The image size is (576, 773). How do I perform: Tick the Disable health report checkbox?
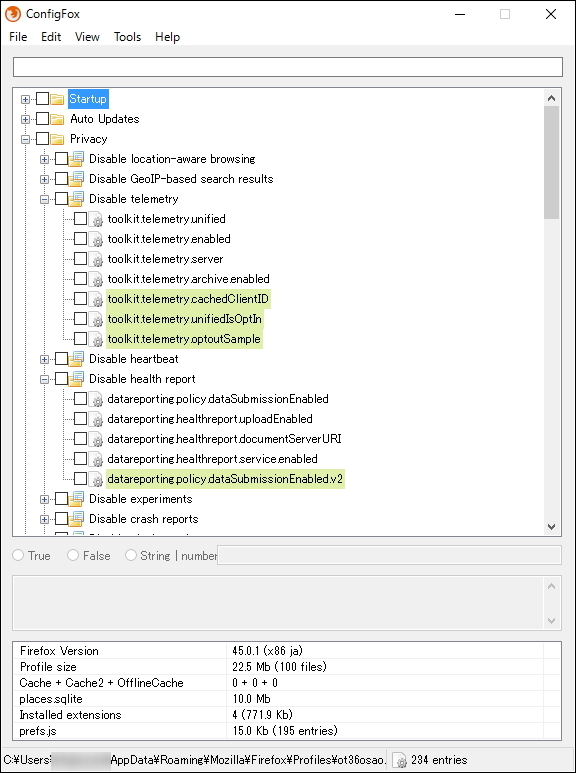click(61, 379)
